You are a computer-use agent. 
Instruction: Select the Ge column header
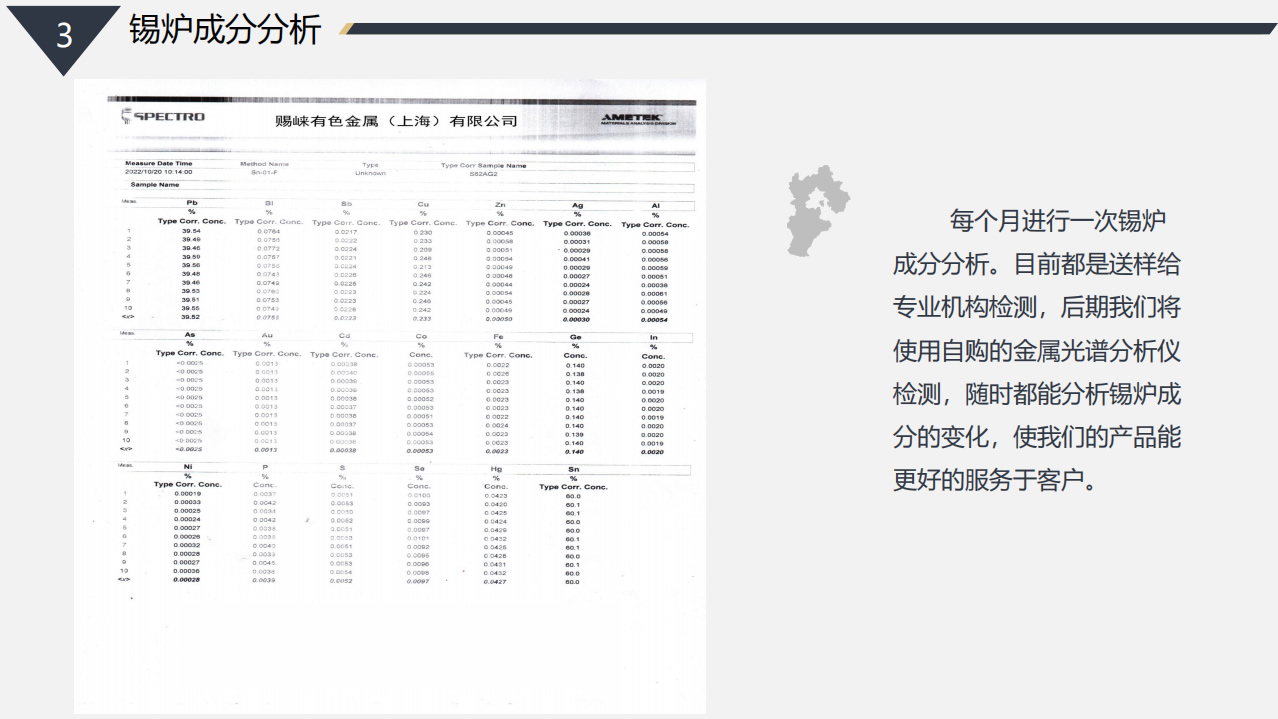point(575,337)
